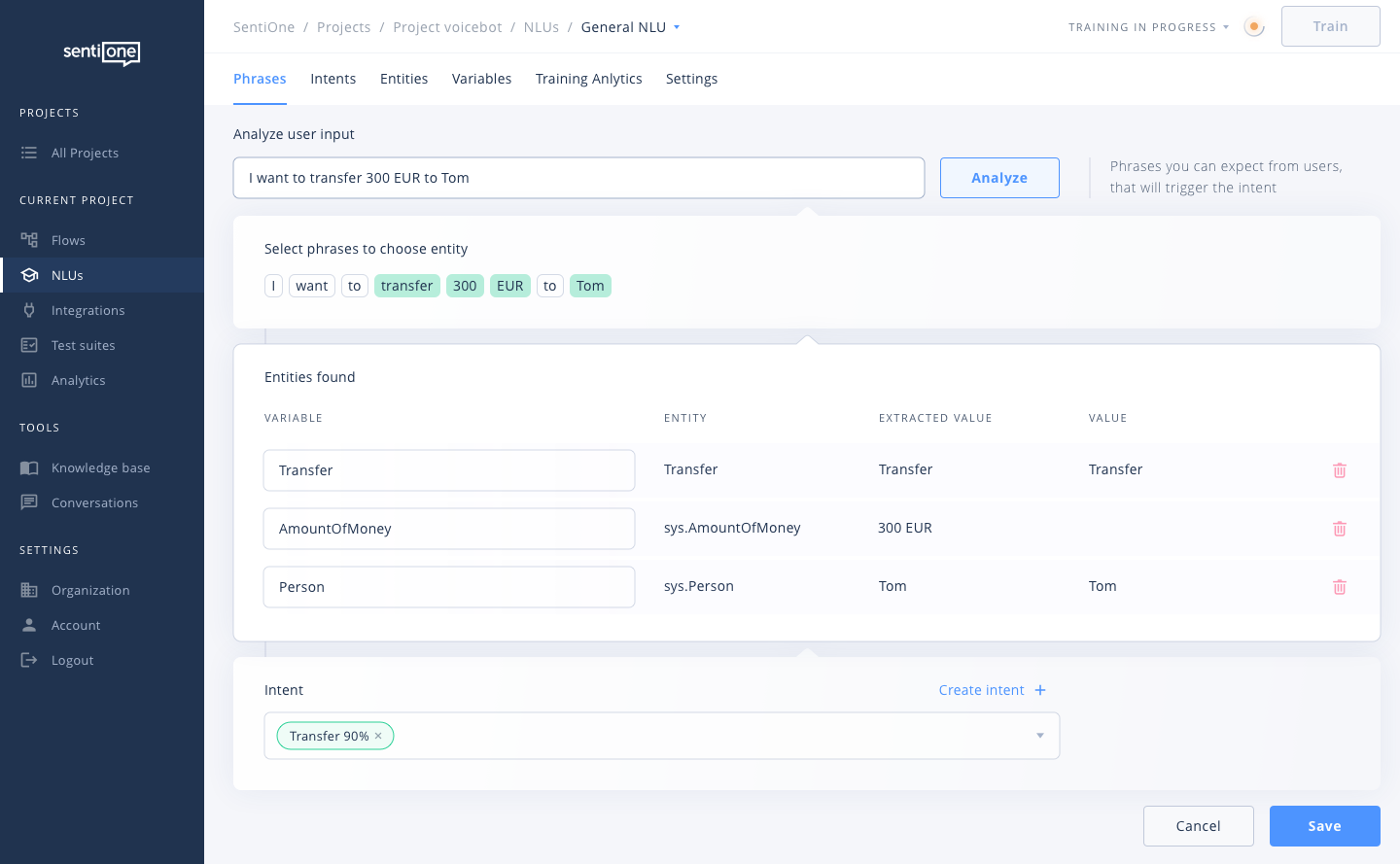Viewport: 1400px width, 864px height.
Task: Open Flows from the sidebar icon
Action: coord(29,240)
